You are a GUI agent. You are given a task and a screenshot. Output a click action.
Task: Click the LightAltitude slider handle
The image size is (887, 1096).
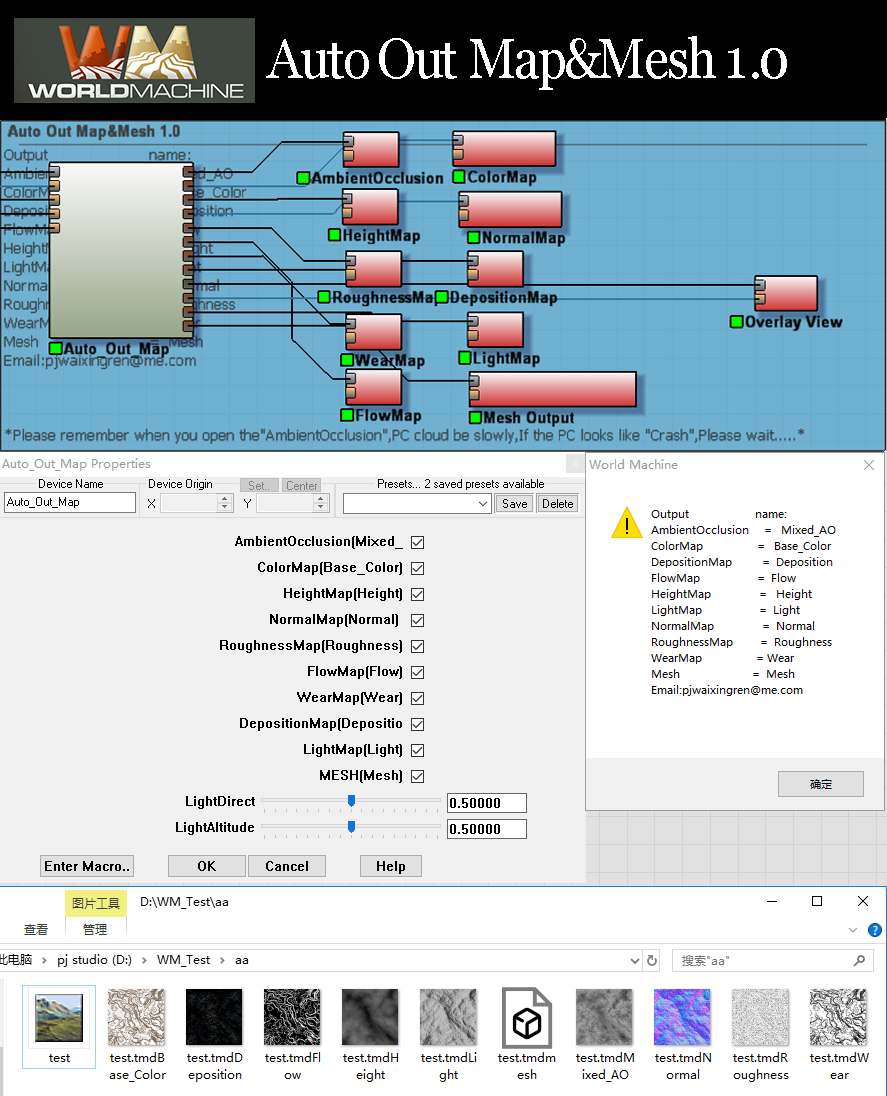click(352, 827)
